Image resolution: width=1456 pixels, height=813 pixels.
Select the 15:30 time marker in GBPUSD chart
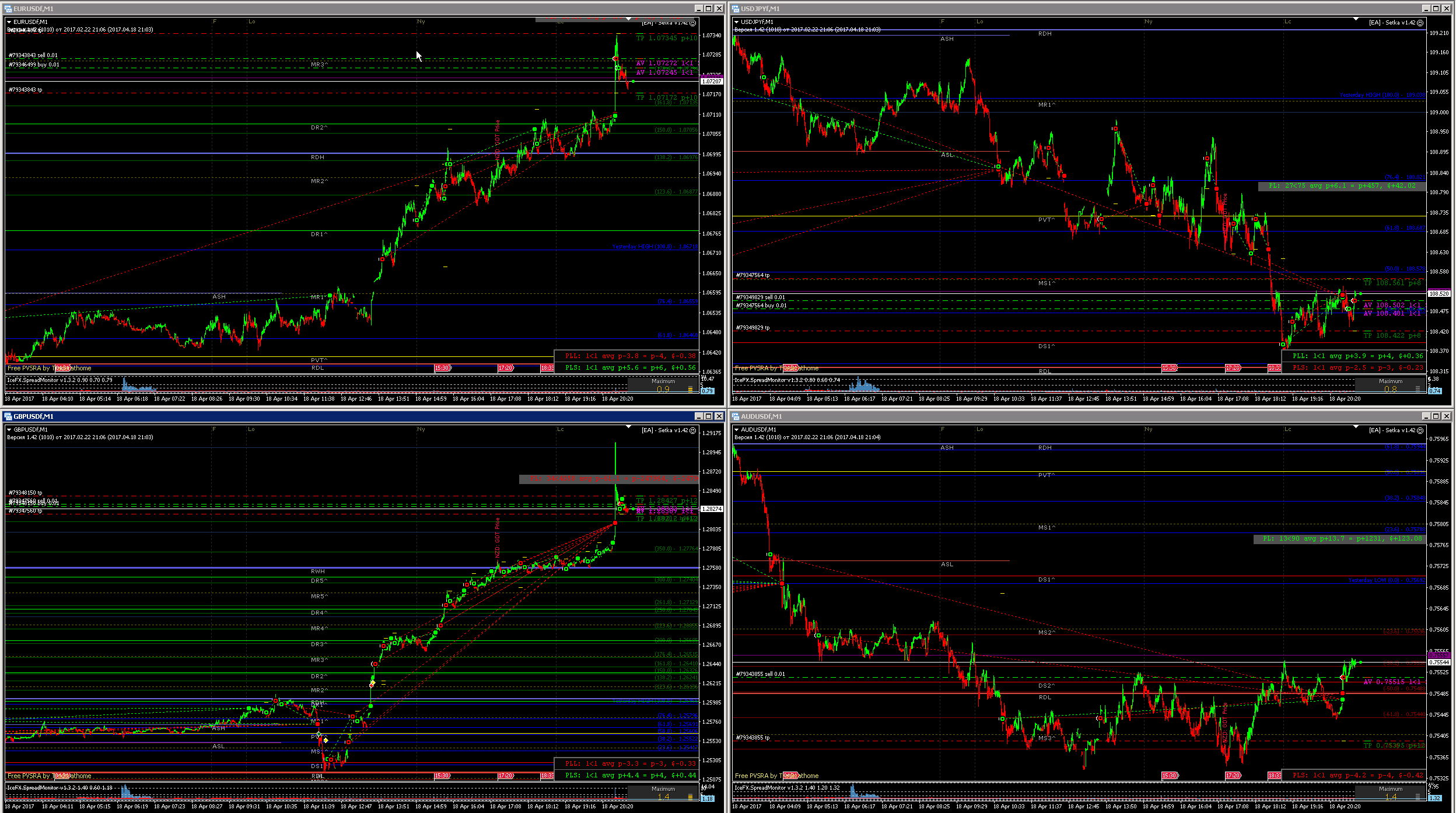point(443,776)
